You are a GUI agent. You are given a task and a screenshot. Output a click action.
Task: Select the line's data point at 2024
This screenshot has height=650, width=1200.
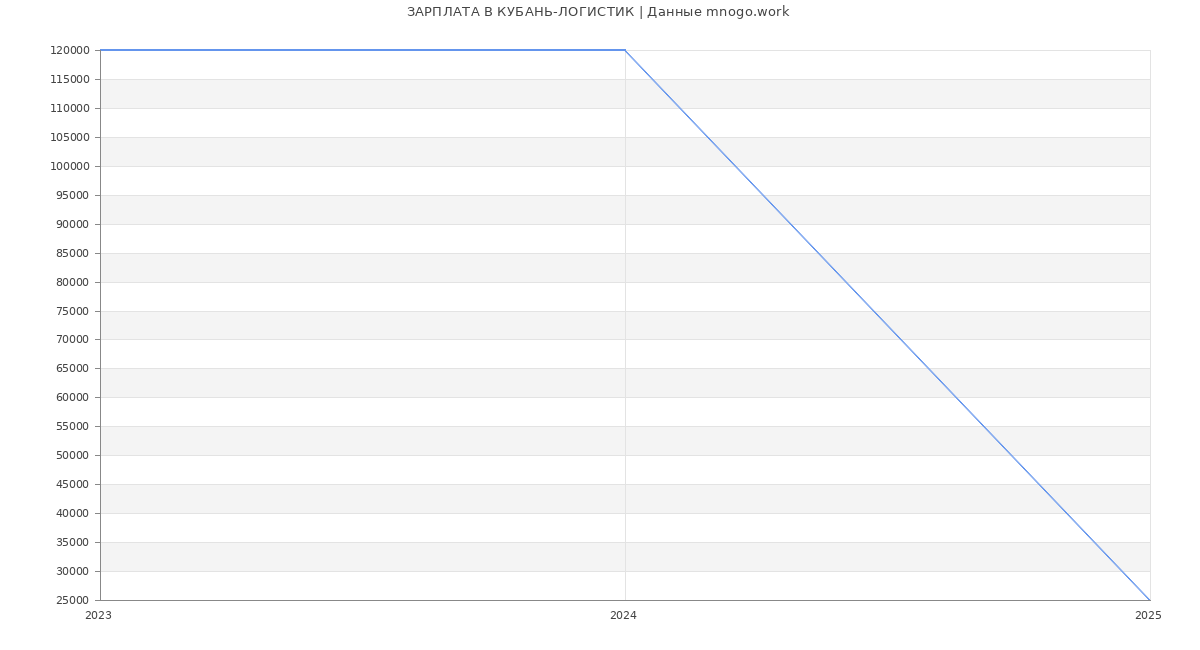[625, 50]
